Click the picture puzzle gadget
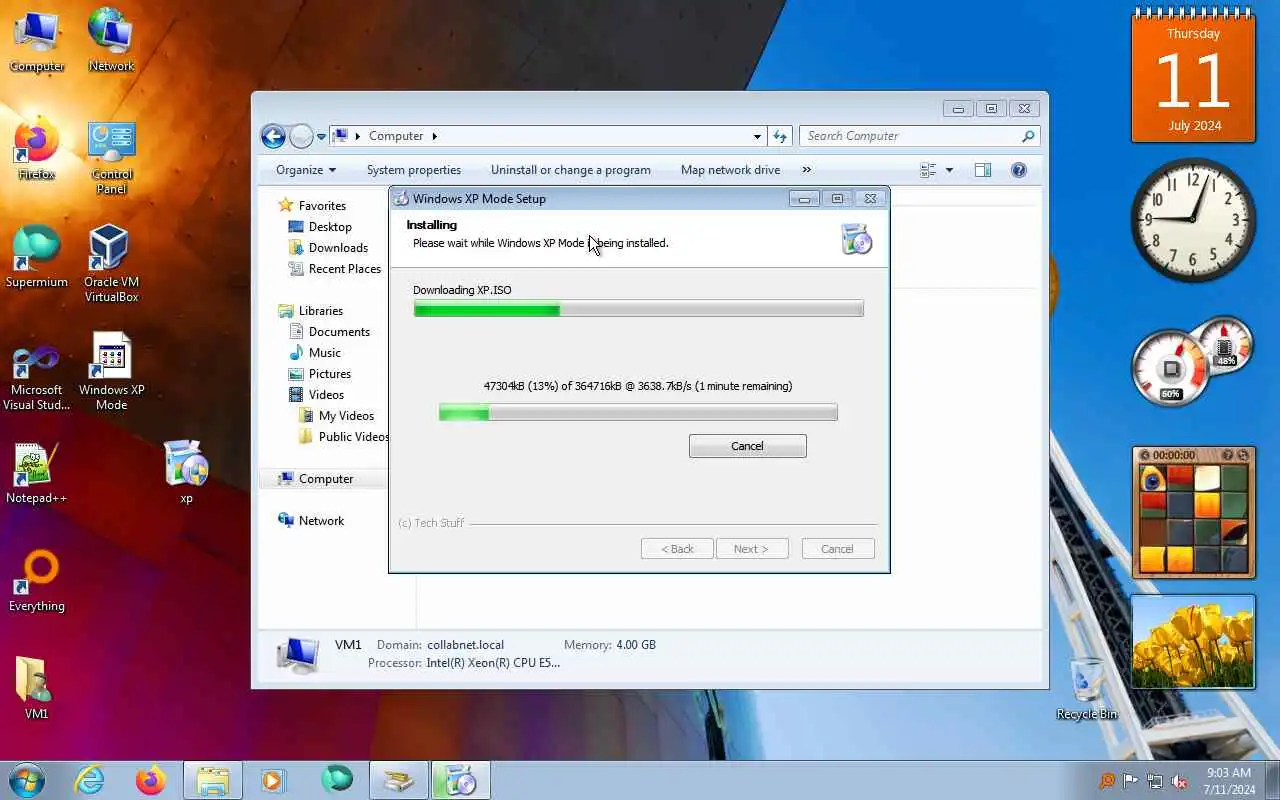The image size is (1280, 800). point(1192,512)
